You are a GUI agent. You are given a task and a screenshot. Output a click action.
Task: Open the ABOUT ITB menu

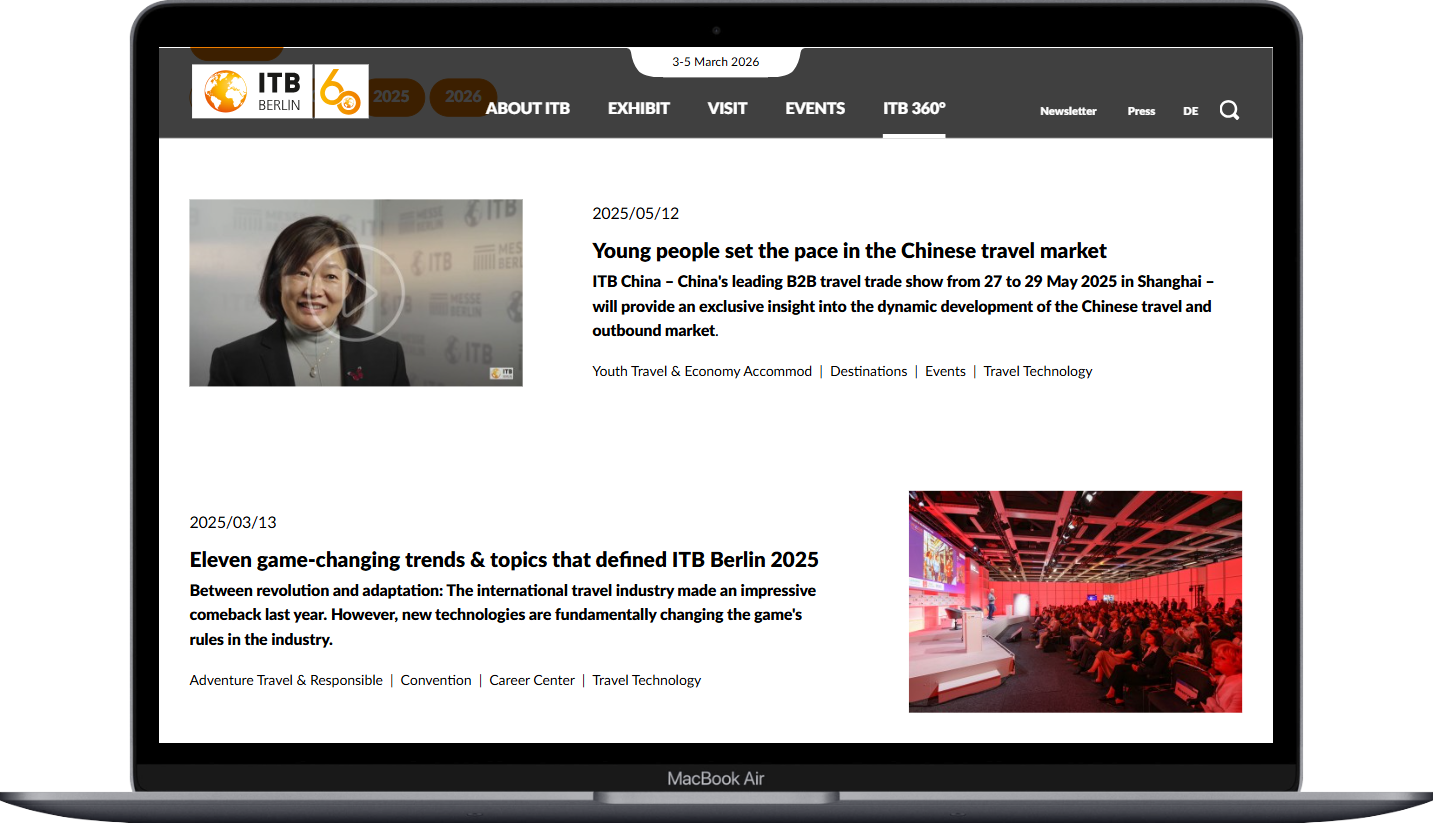[528, 108]
